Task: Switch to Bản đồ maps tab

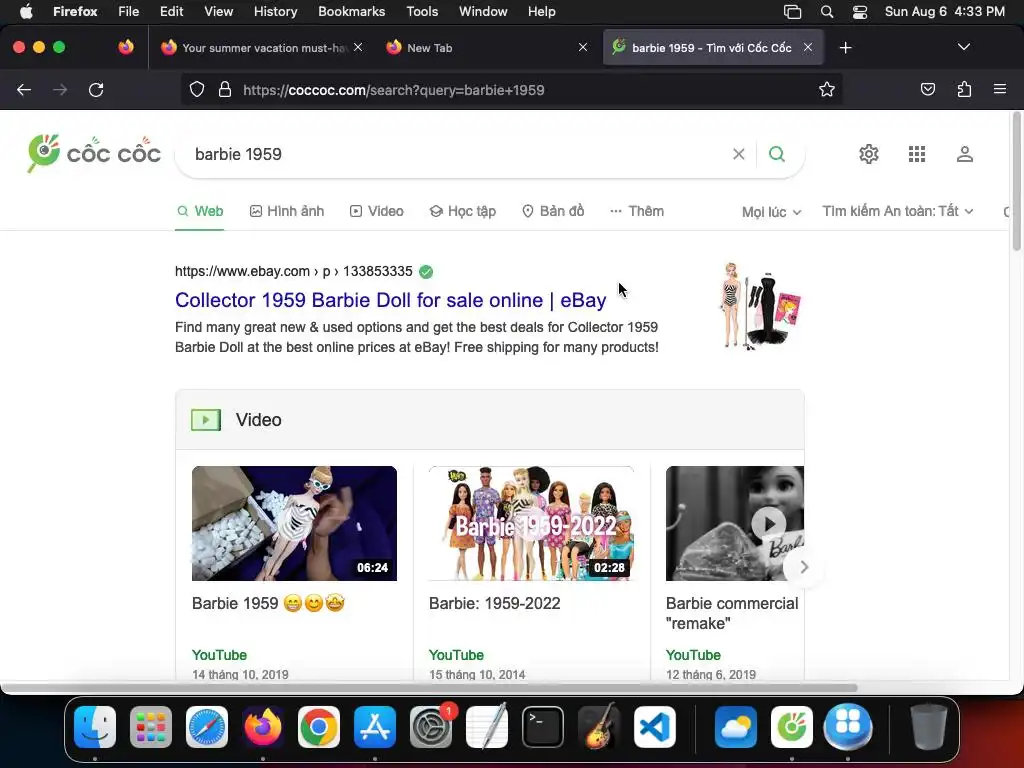Action: [x=553, y=211]
